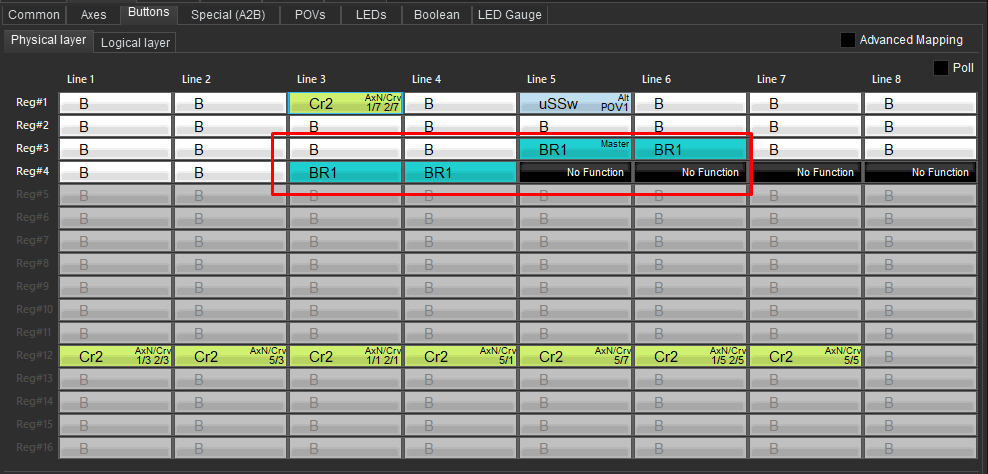Screen dimensions: 988x474
Task: Click B cell at Reg#1 Line 6
Action: point(691,103)
